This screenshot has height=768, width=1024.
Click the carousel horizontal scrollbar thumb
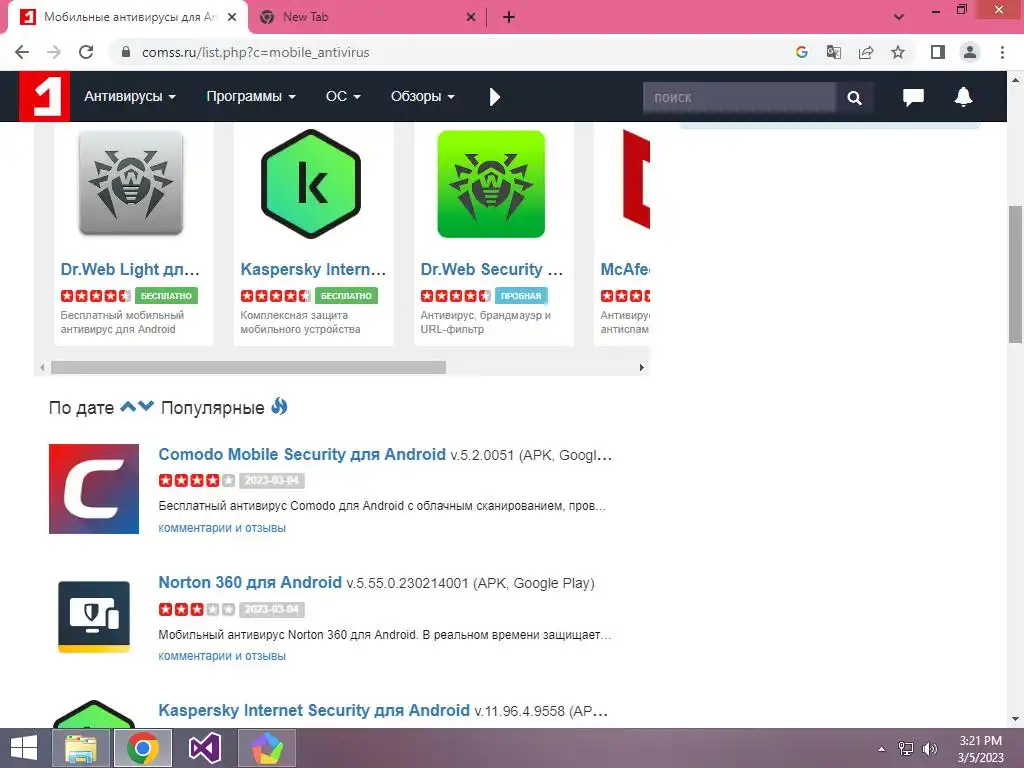click(x=248, y=368)
